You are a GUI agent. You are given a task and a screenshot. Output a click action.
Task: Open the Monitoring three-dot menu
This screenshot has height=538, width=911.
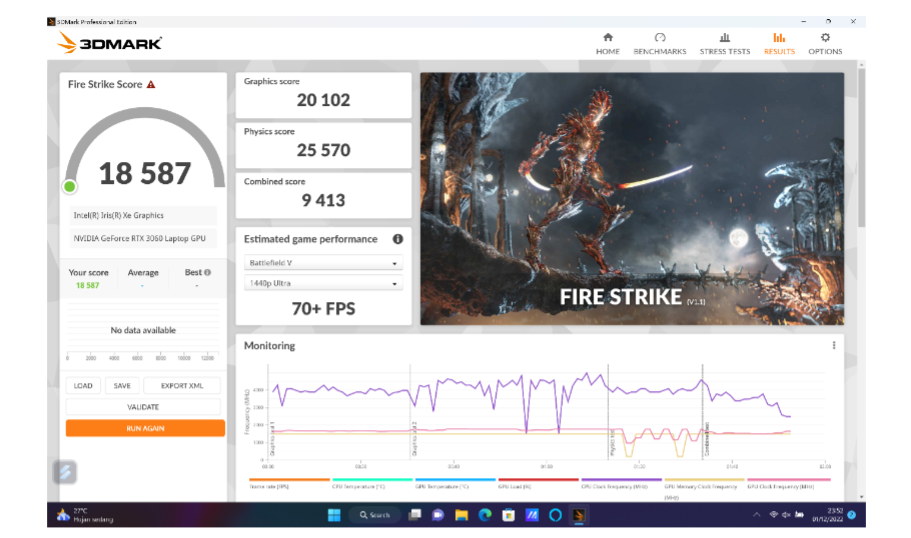coord(834,345)
